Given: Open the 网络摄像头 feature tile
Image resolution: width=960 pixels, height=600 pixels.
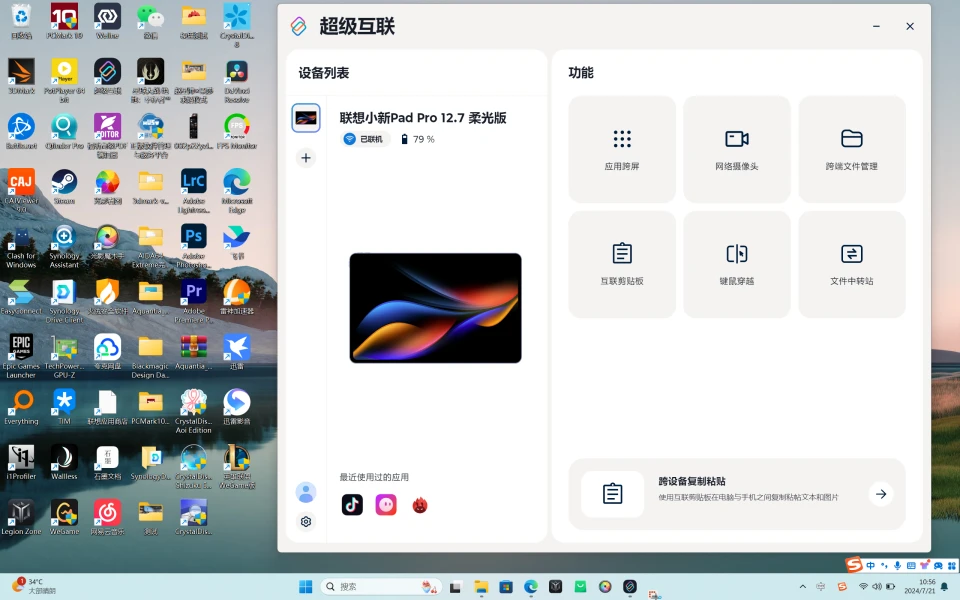Looking at the screenshot, I should click(737, 149).
